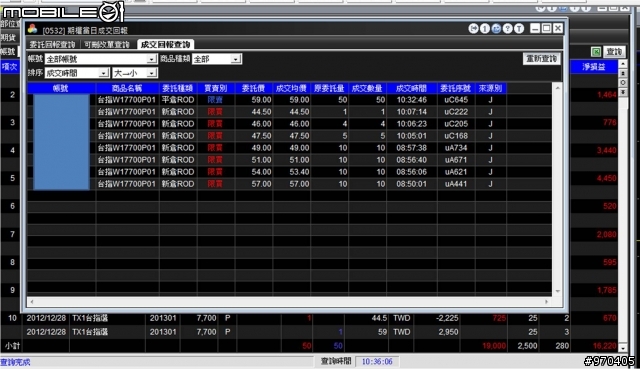The image size is (640, 369).
Task: Click the circled '1' icon in title bar
Action: coord(484,29)
